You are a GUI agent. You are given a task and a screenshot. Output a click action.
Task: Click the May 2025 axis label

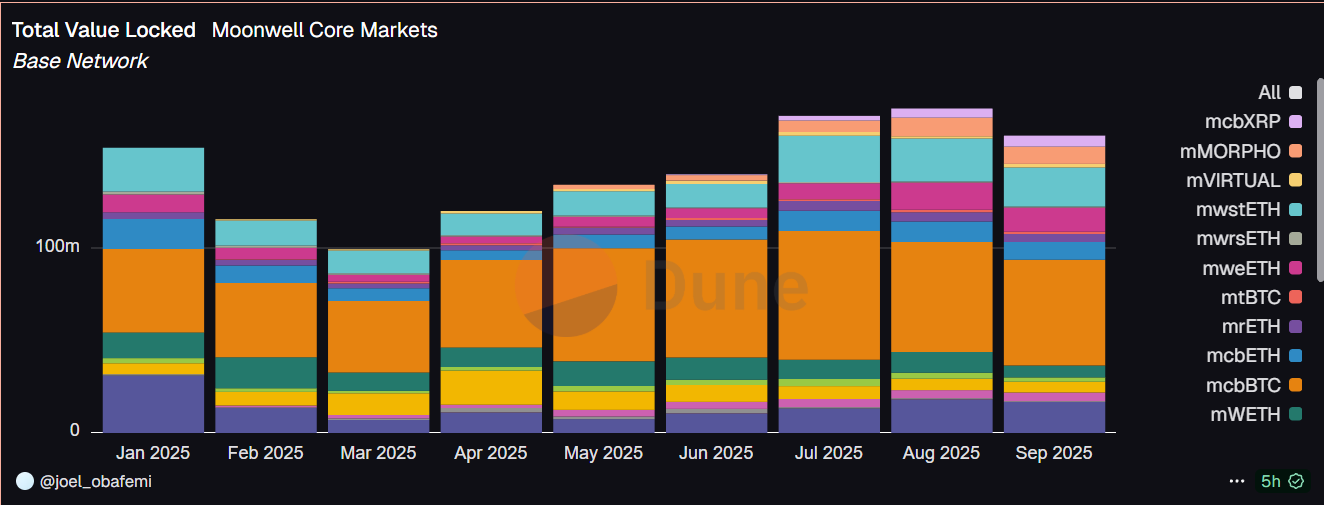tap(603, 453)
